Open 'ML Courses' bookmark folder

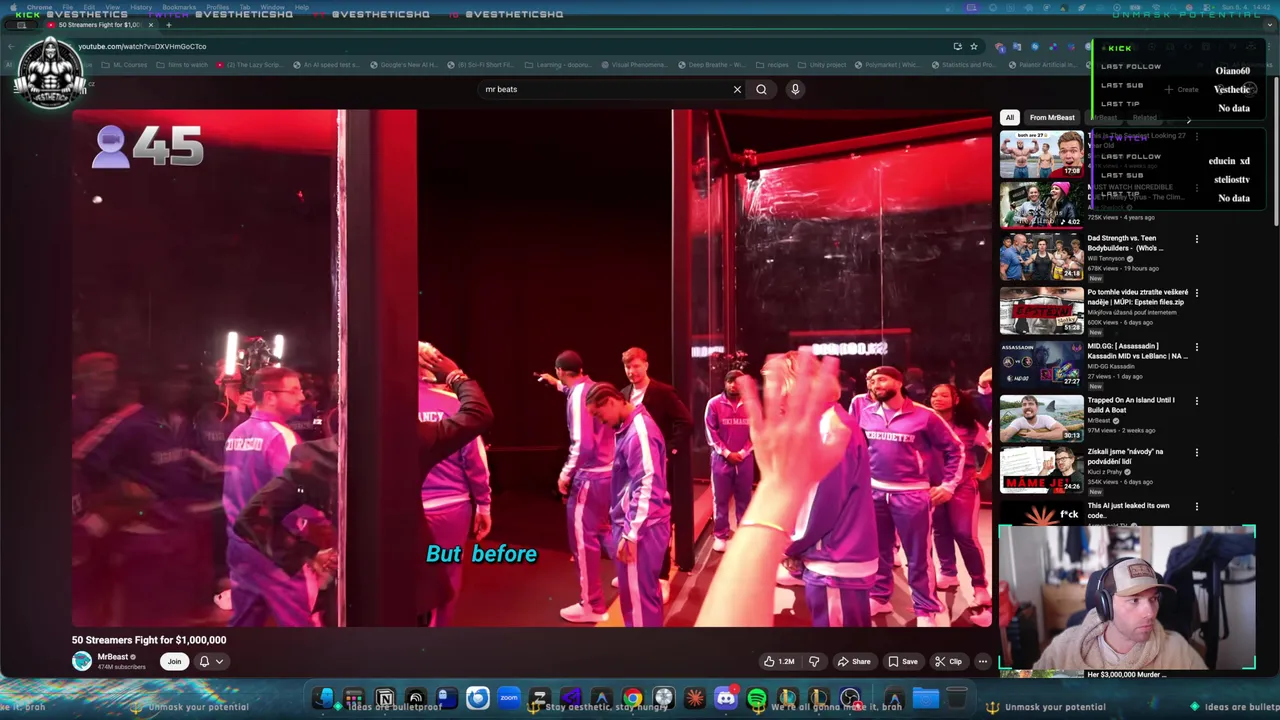[124, 65]
